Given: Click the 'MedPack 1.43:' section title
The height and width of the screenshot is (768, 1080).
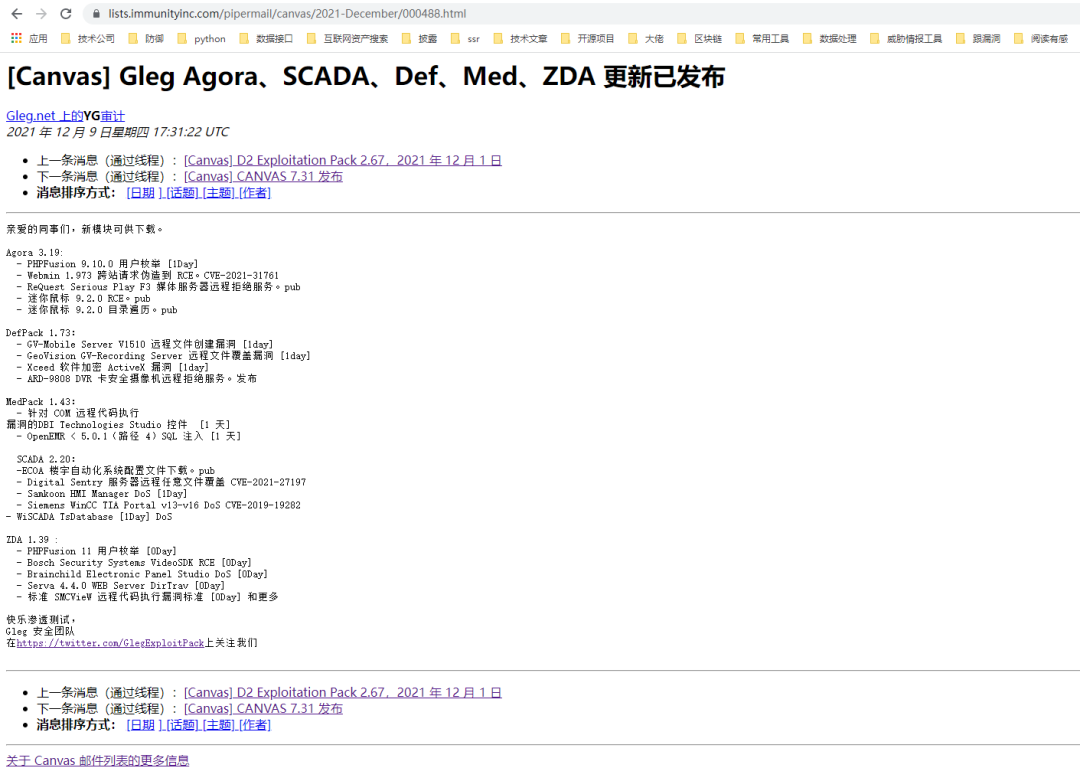Looking at the screenshot, I should click(41, 402).
